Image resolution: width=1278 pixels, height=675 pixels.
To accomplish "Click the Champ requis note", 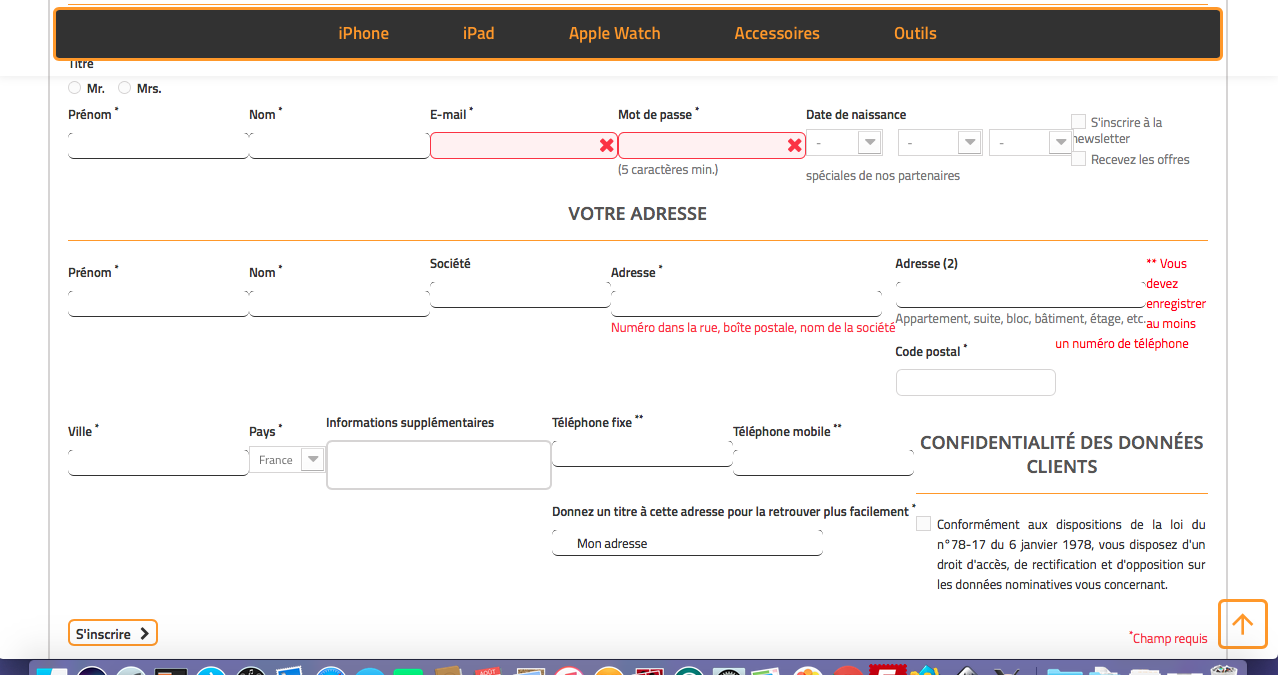I will tap(1168, 638).
